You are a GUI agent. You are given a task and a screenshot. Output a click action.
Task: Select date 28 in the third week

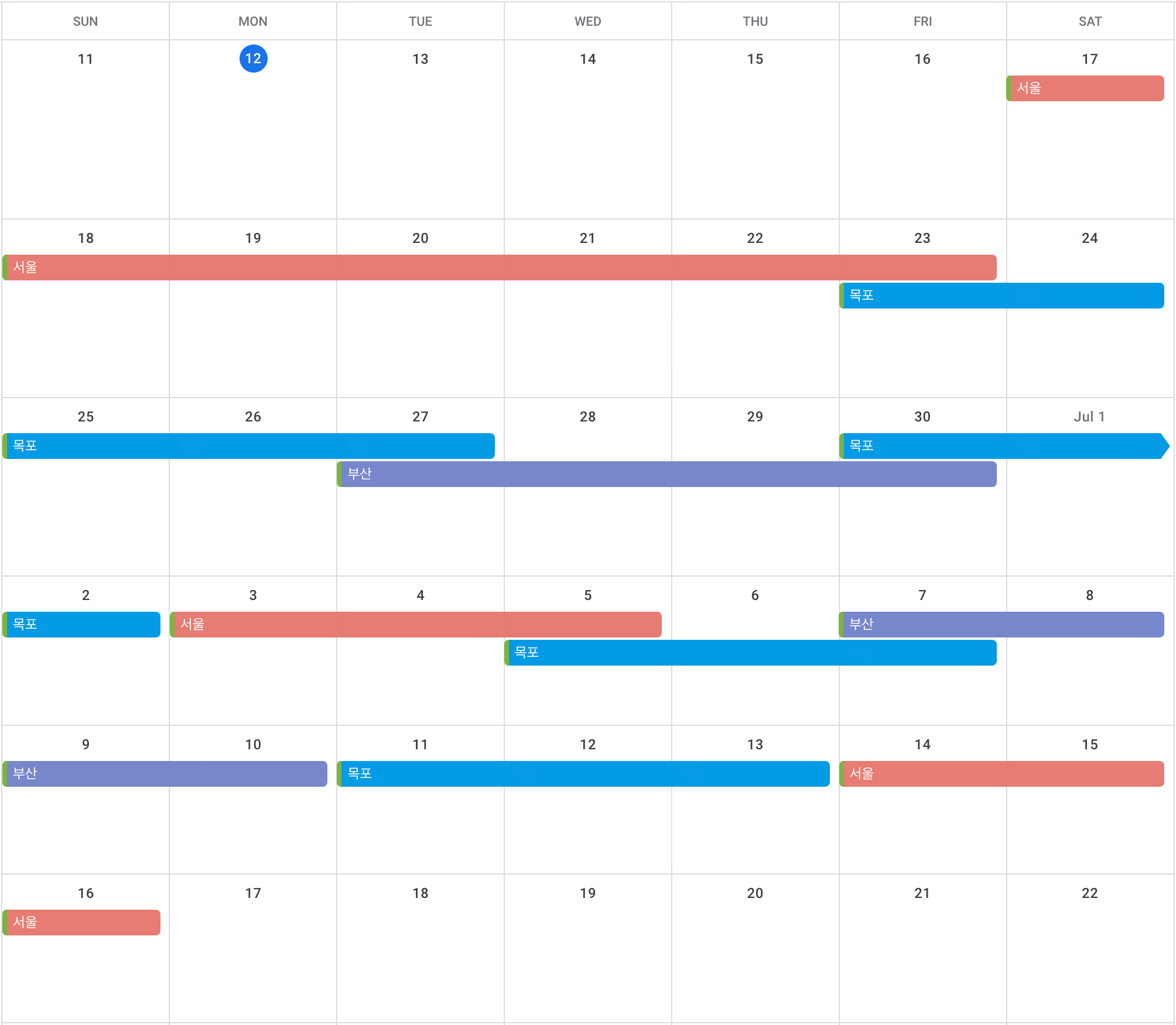588,417
